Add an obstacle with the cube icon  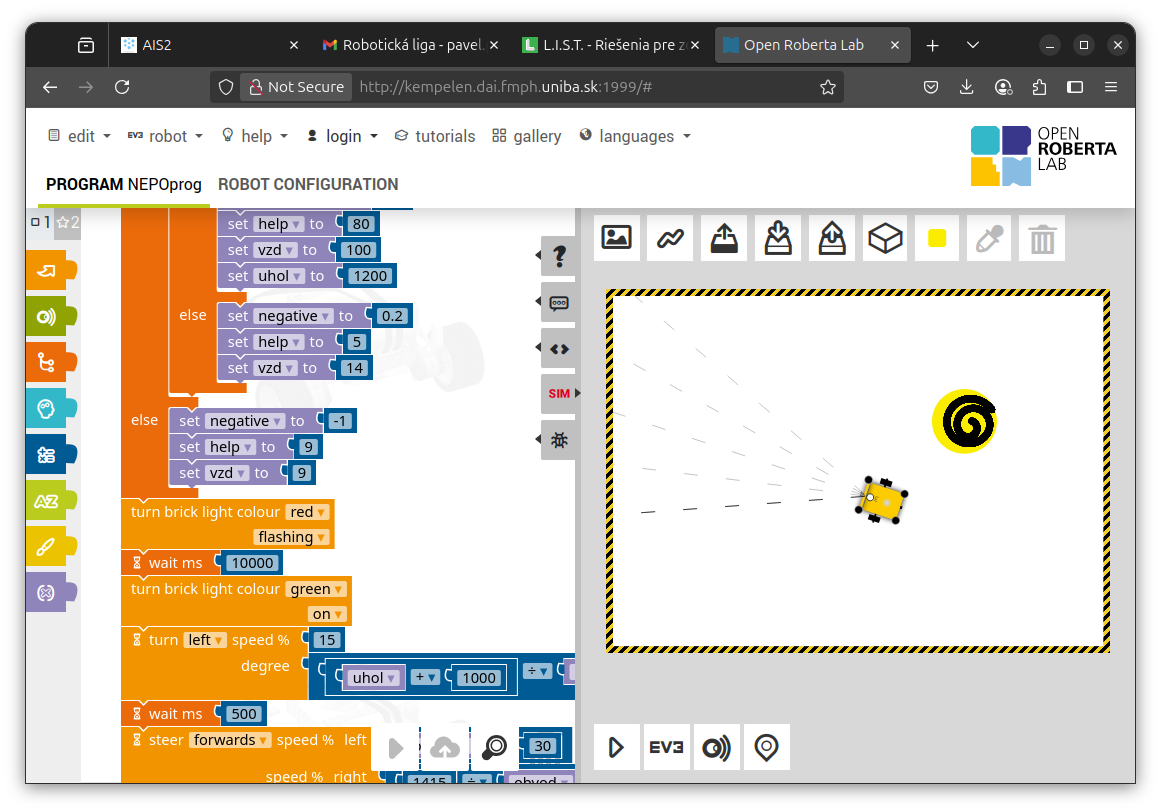pyautogui.click(x=885, y=238)
